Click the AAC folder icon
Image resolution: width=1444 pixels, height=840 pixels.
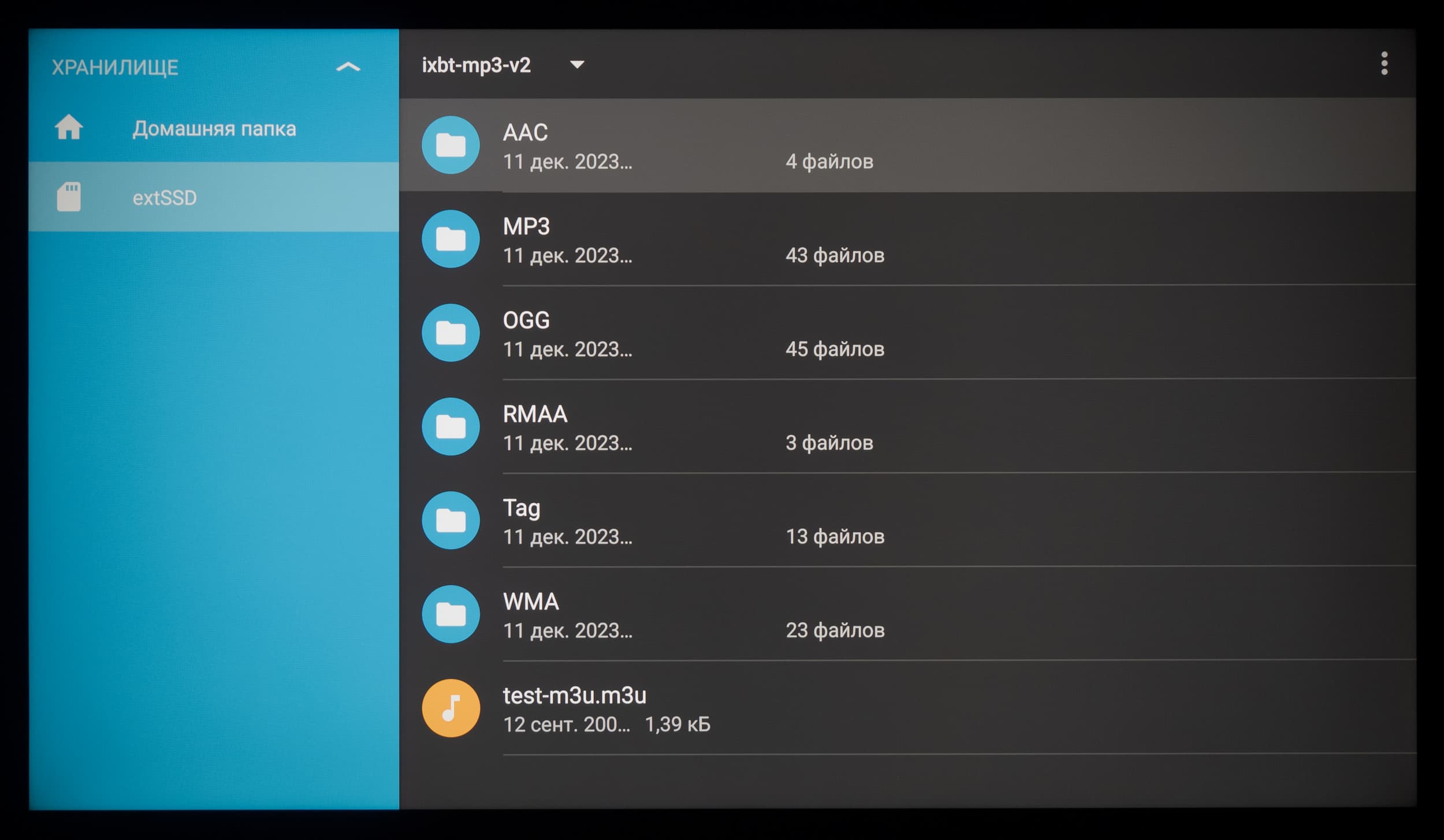click(x=451, y=145)
